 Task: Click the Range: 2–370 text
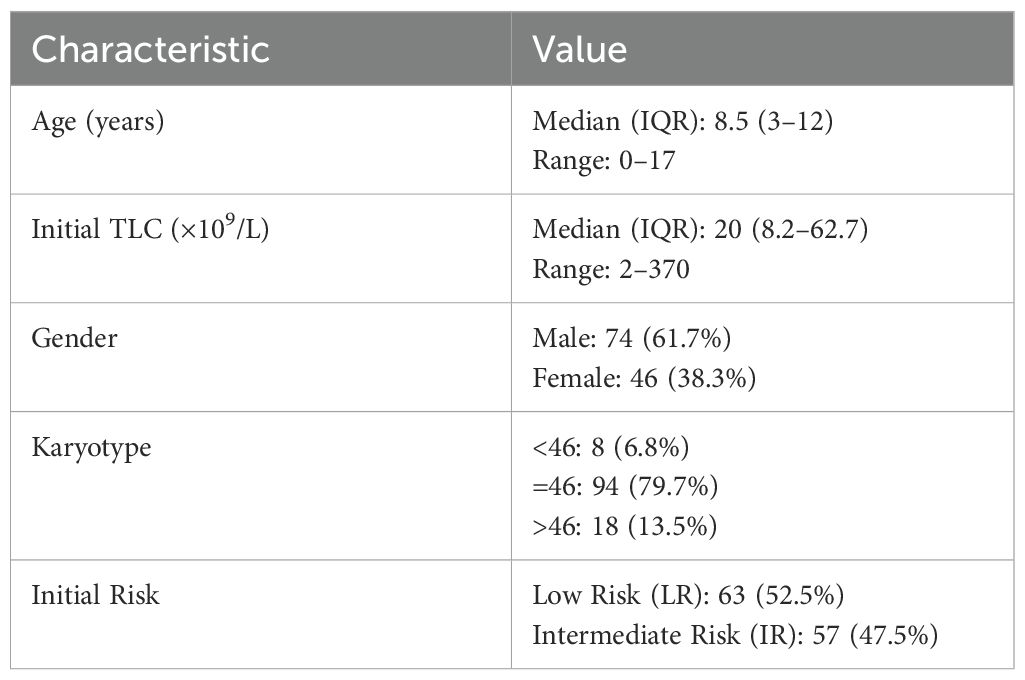611,268
